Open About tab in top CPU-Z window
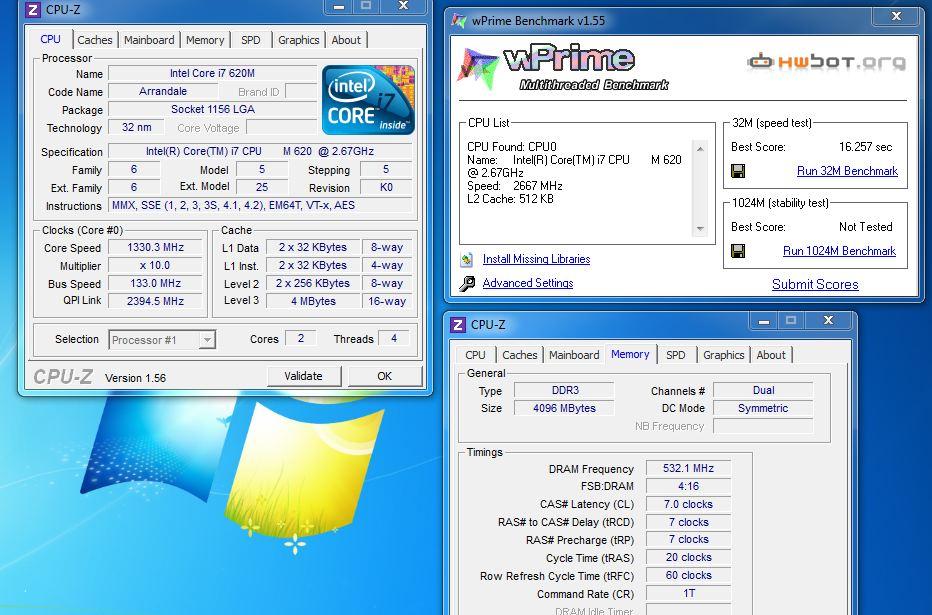 tap(346, 40)
